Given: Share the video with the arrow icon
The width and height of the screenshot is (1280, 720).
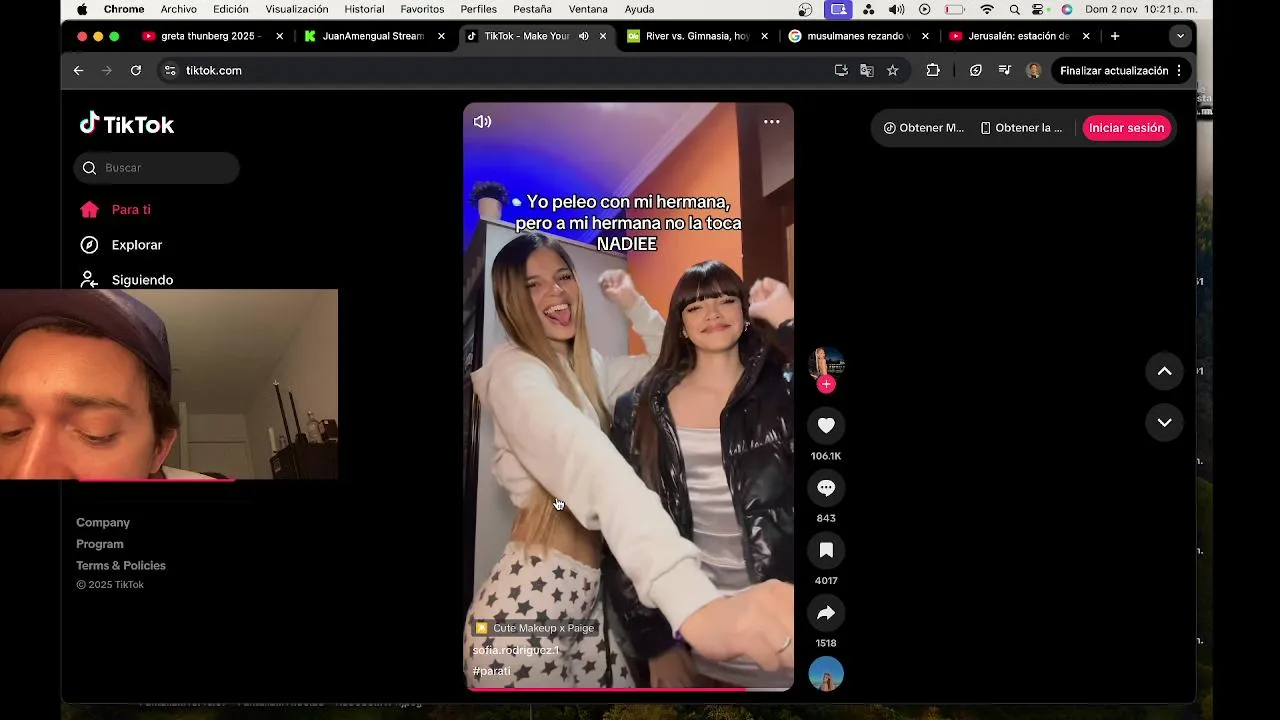Looking at the screenshot, I should (826, 613).
